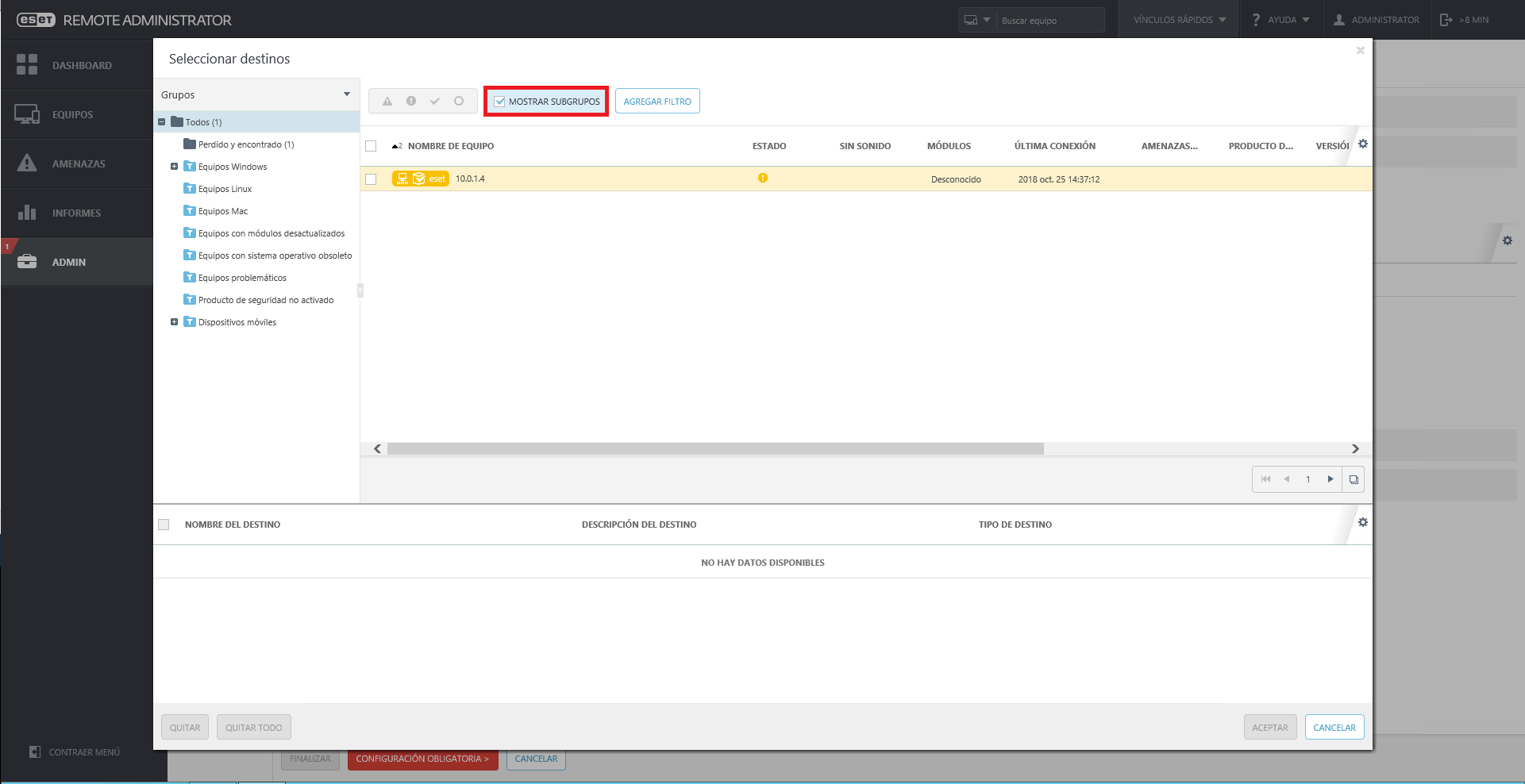The height and width of the screenshot is (784, 1525).
Task: Click the Tipo de Destino column header
Action: (1015, 525)
